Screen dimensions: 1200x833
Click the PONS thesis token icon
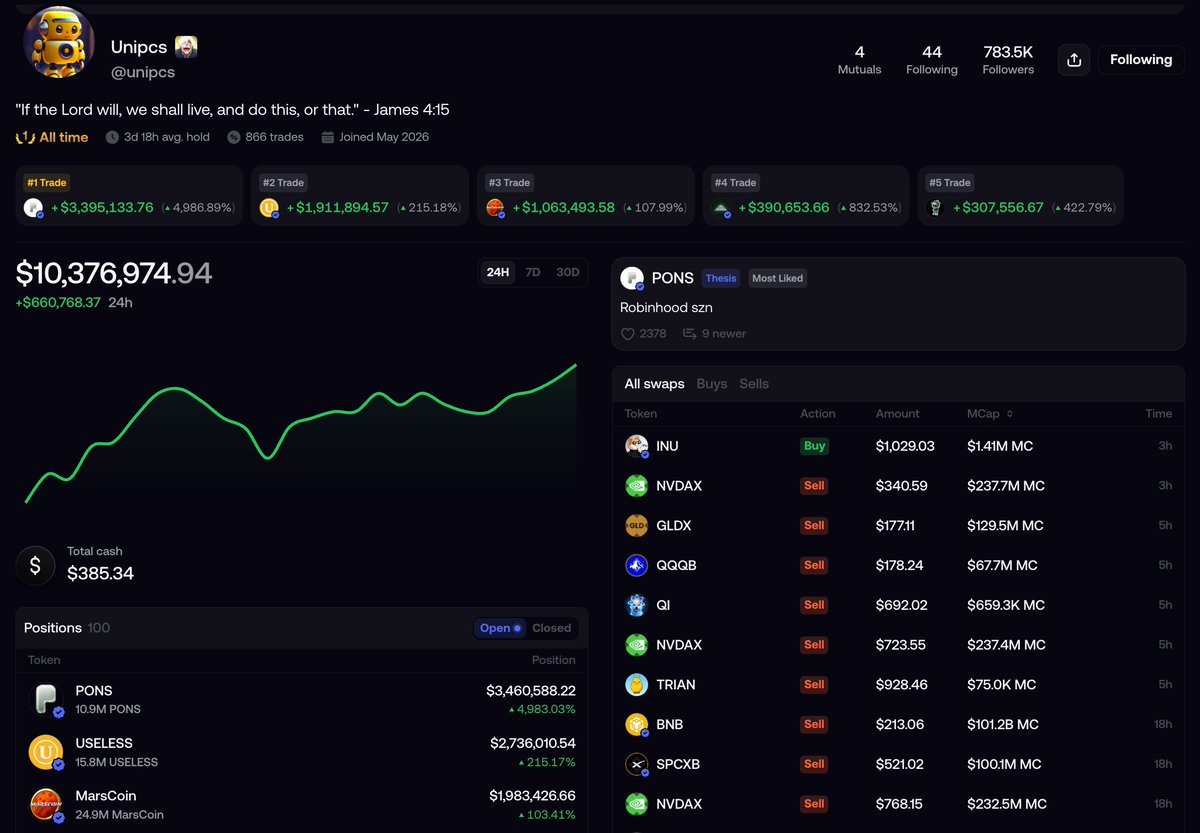tap(631, 279)
